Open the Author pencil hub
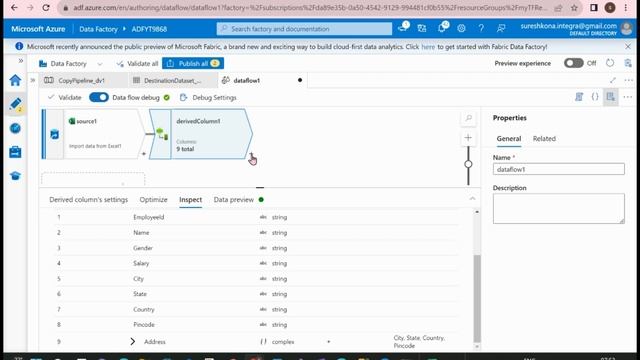 (x=15, y=104)
